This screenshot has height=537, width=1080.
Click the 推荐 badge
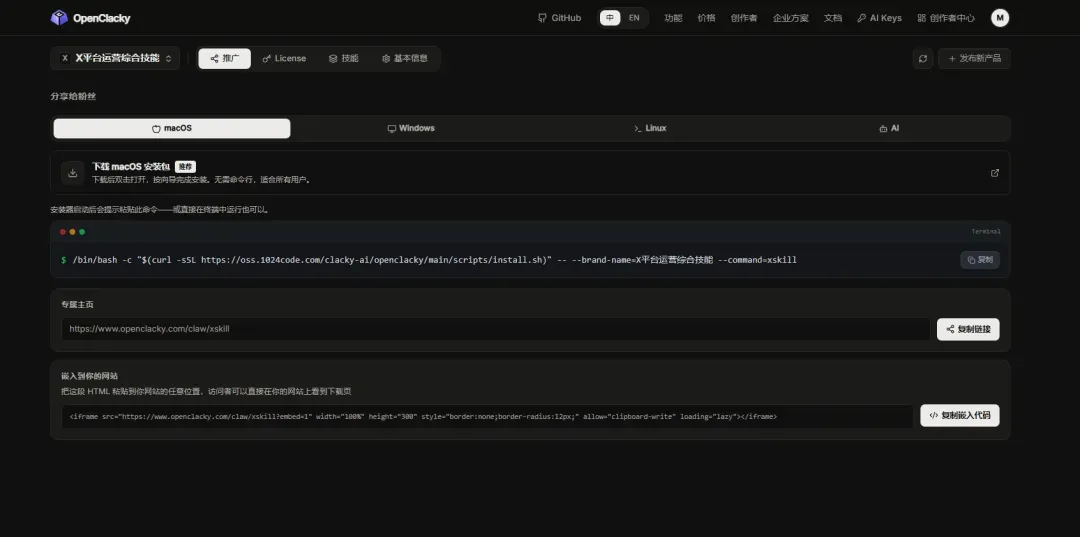point(185,167)
